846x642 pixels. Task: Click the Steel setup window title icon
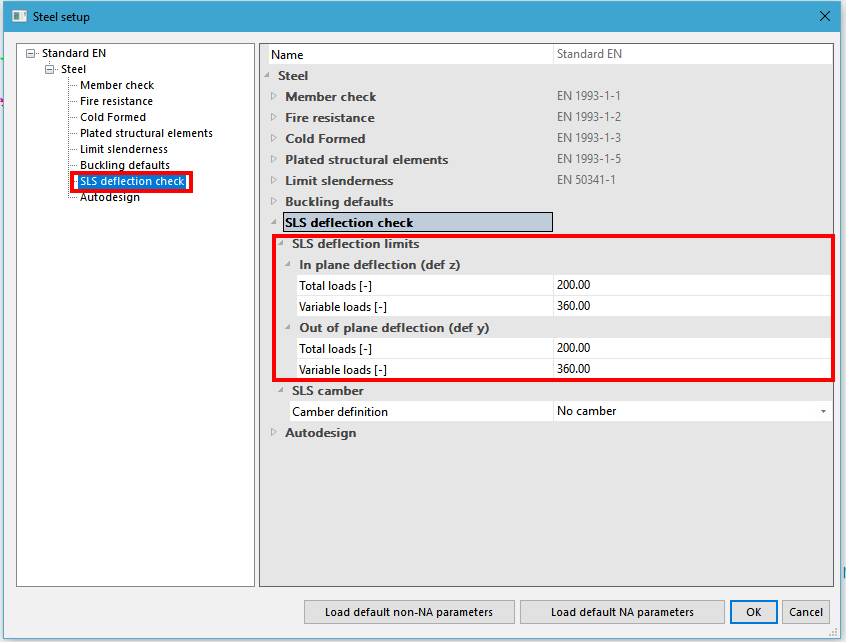18,16
